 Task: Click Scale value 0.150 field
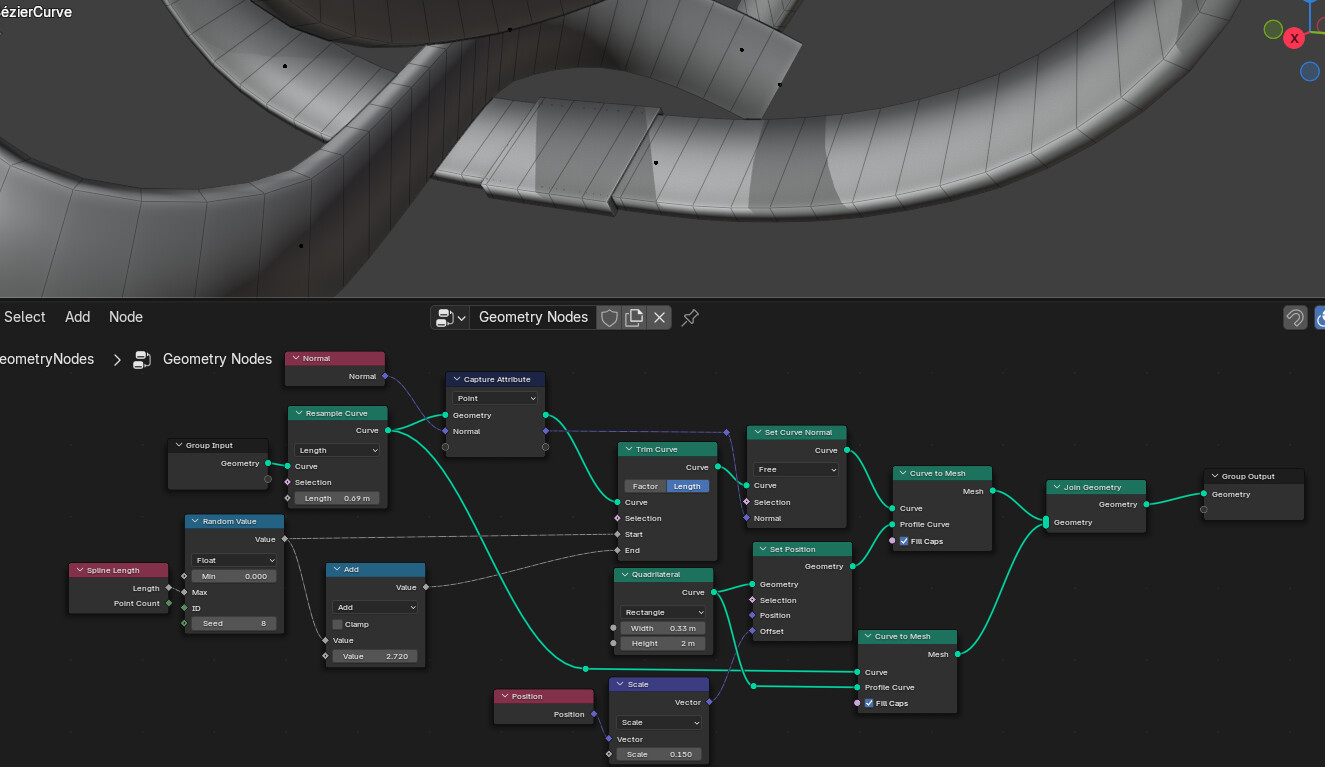coord(659,754)
